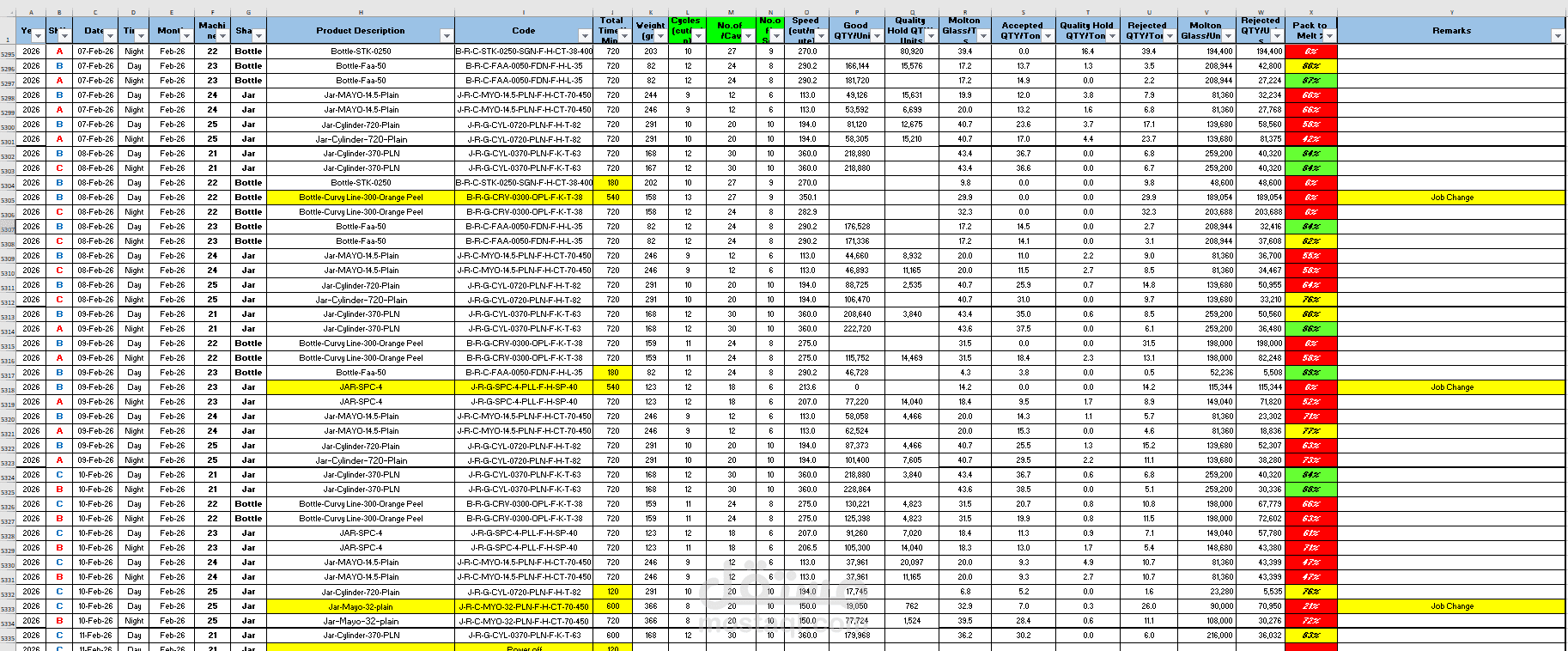Open the Accepted QTY/Ton filter dropdown
The height and width of the screenshot is (651, 1568).
click(1048, 36)
